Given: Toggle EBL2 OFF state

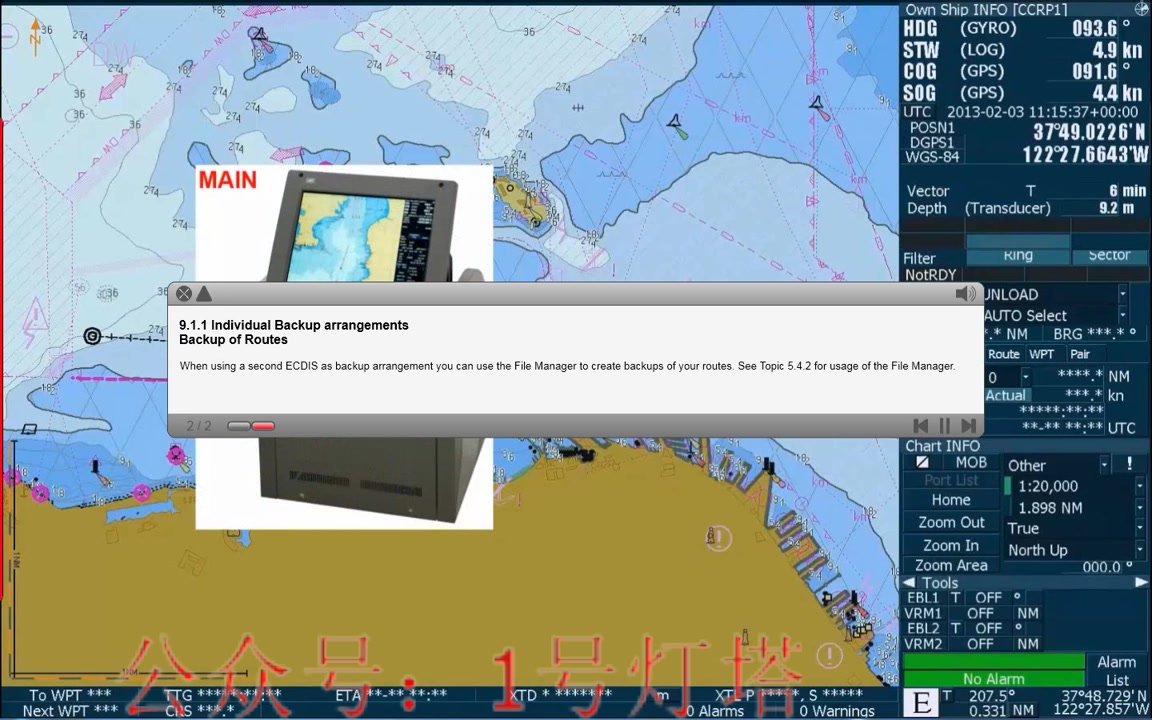Looking at the screenshot, I should coord(988,629).
